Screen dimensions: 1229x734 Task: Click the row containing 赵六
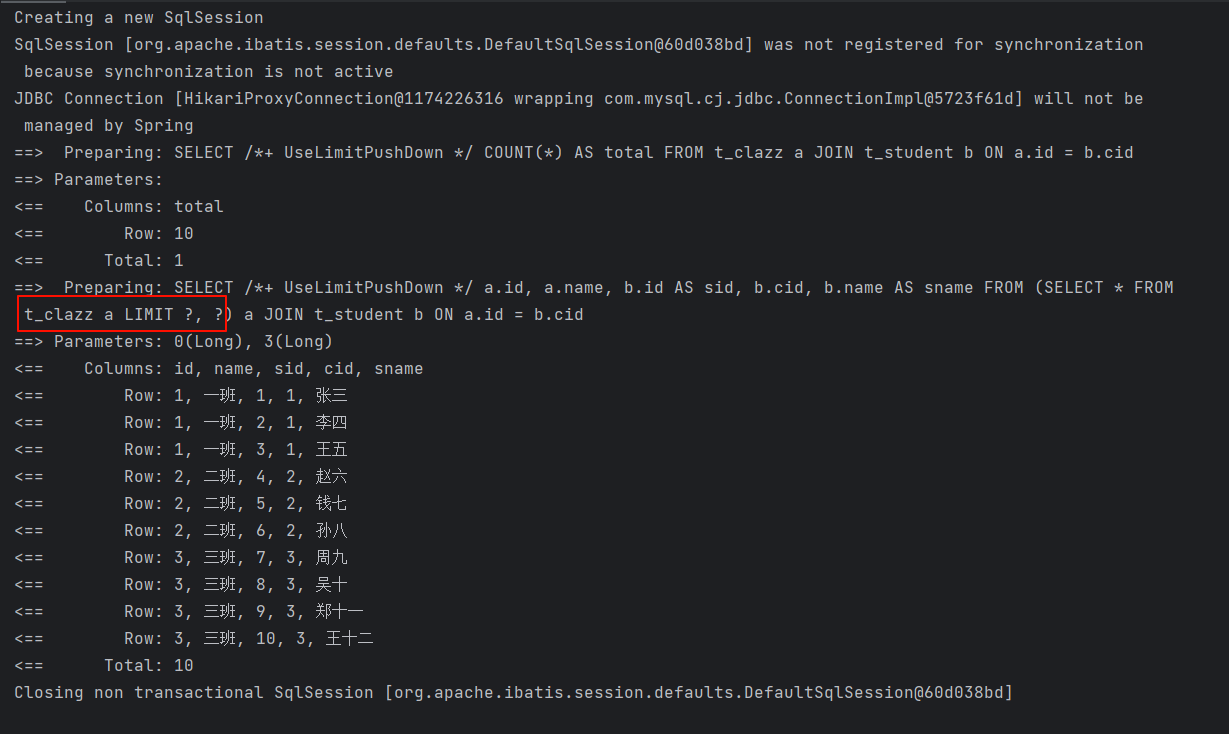tap(235, 477)
